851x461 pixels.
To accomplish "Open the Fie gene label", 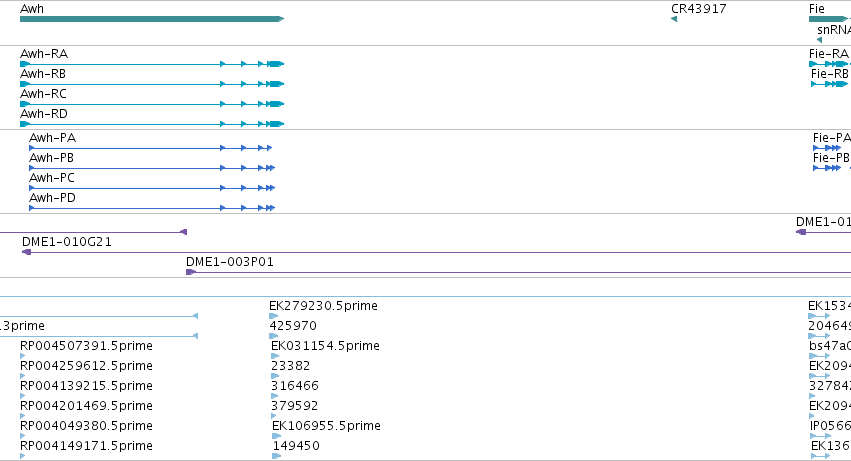I will coord(816,9).
